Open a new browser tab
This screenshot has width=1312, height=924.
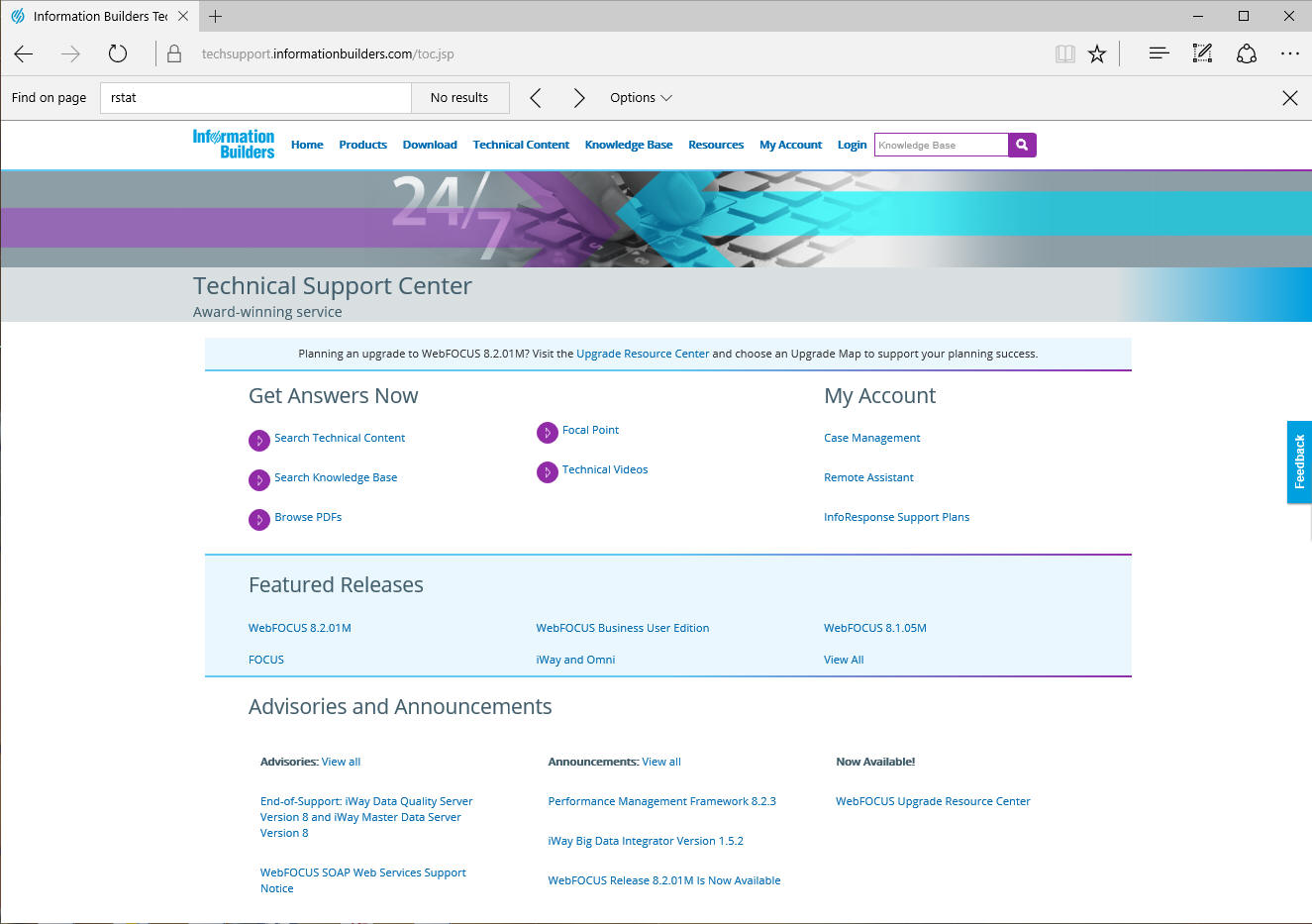(215, 16)
